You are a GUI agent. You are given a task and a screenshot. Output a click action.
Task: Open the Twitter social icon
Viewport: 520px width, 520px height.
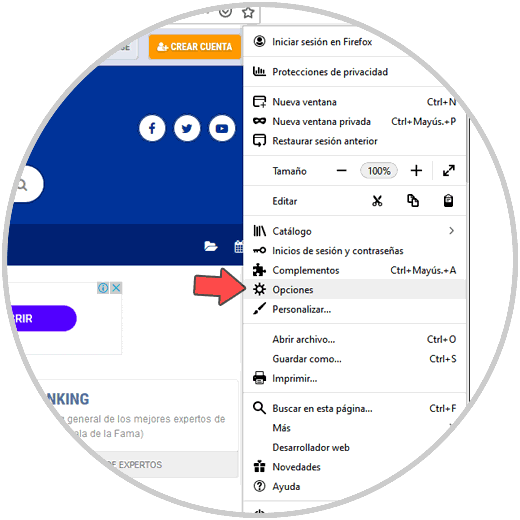click(x=187, y=128)
